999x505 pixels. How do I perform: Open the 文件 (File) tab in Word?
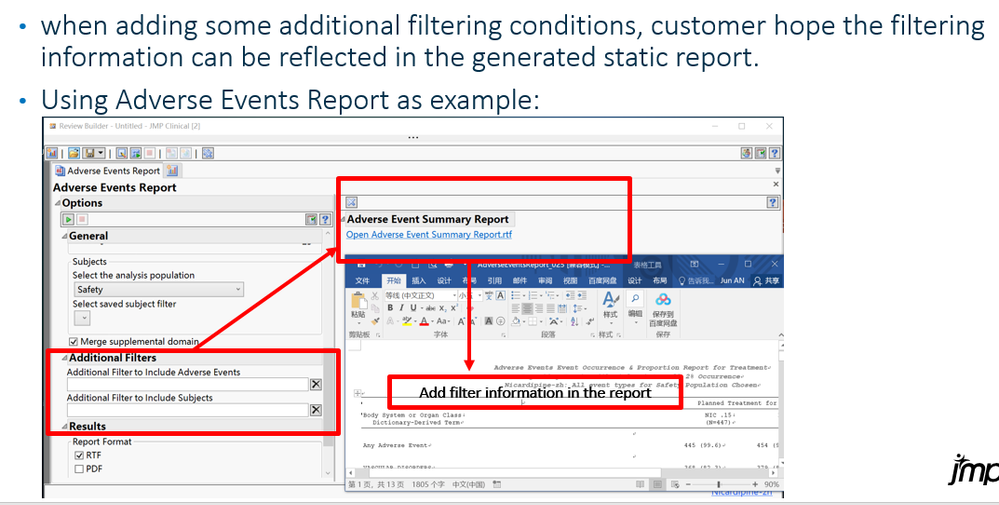[x=363, y=281]
